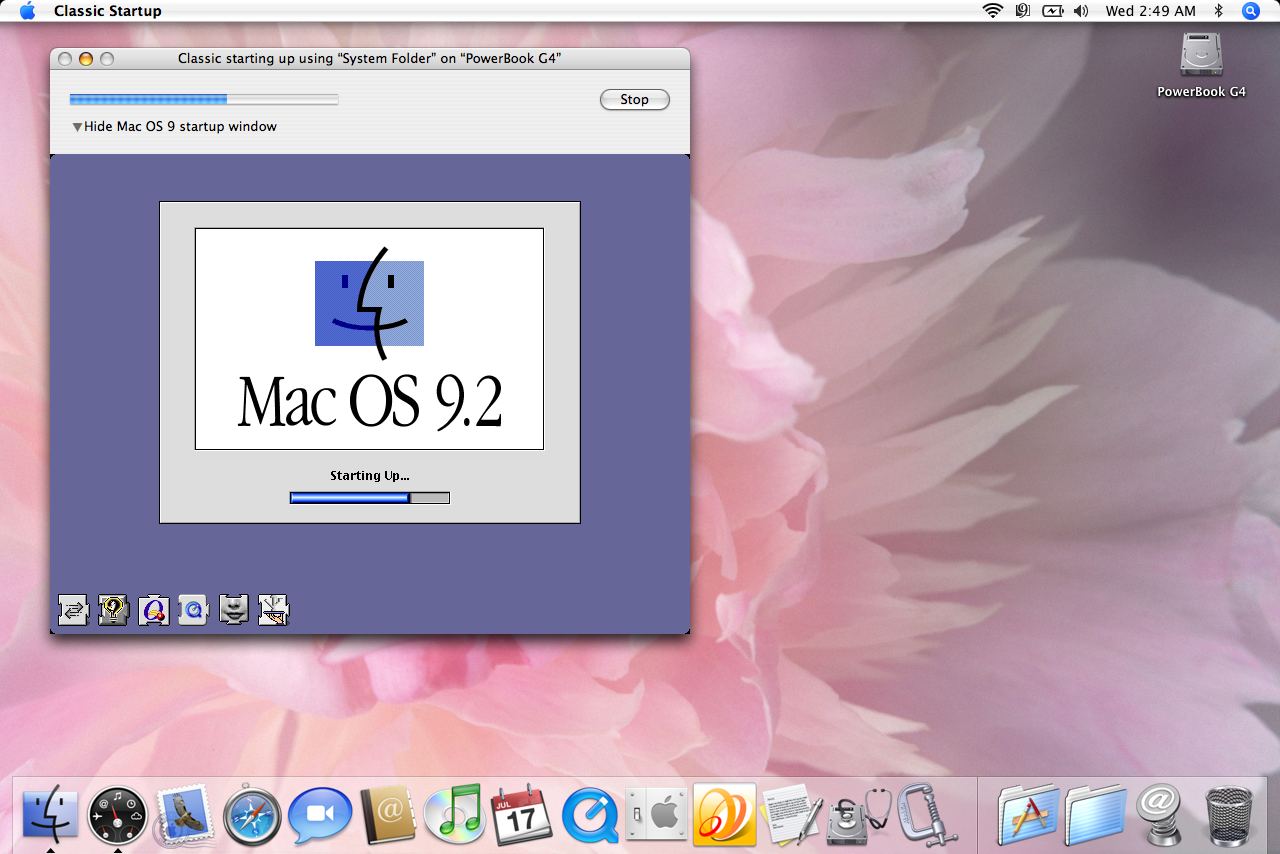Open the AirPort Wi-Fi status menu

[x=992, y=11]
